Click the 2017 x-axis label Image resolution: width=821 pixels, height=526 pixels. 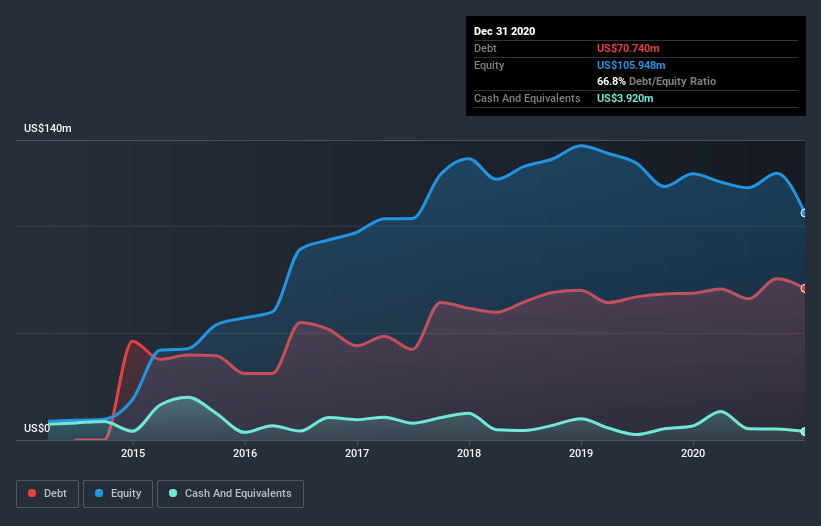357,453
